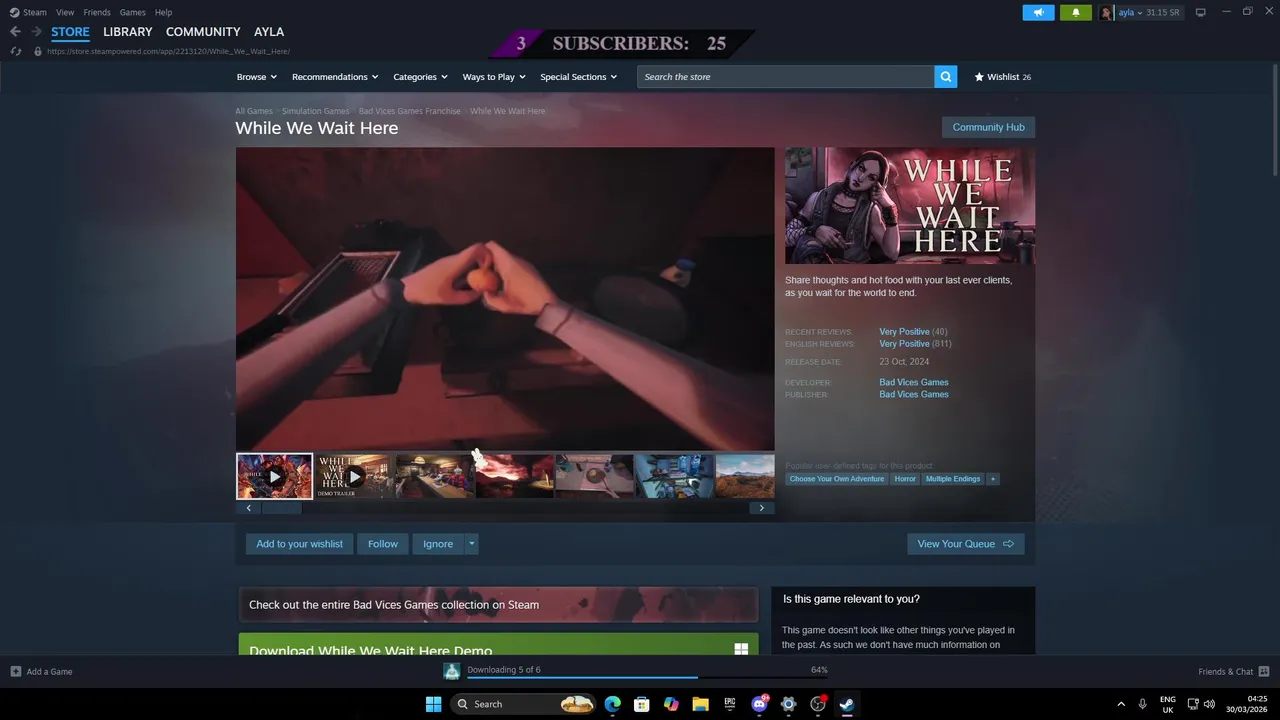
Task: Open the Multiple Endings tag
Action: tap(953, 479)
